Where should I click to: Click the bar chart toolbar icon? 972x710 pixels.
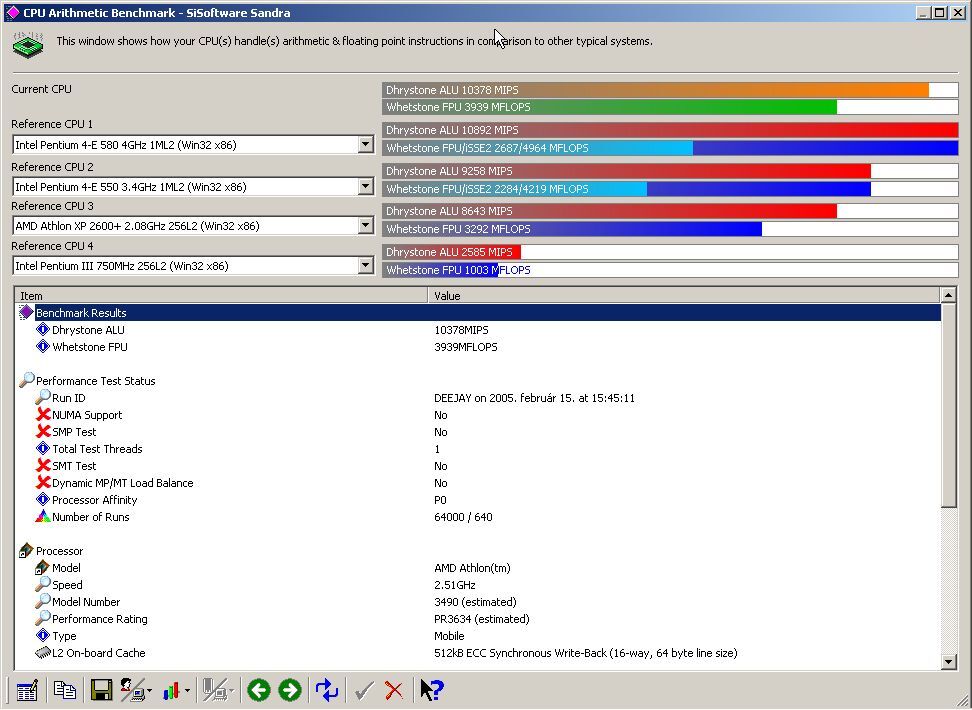pyautogui.click(x=171, y=690)
